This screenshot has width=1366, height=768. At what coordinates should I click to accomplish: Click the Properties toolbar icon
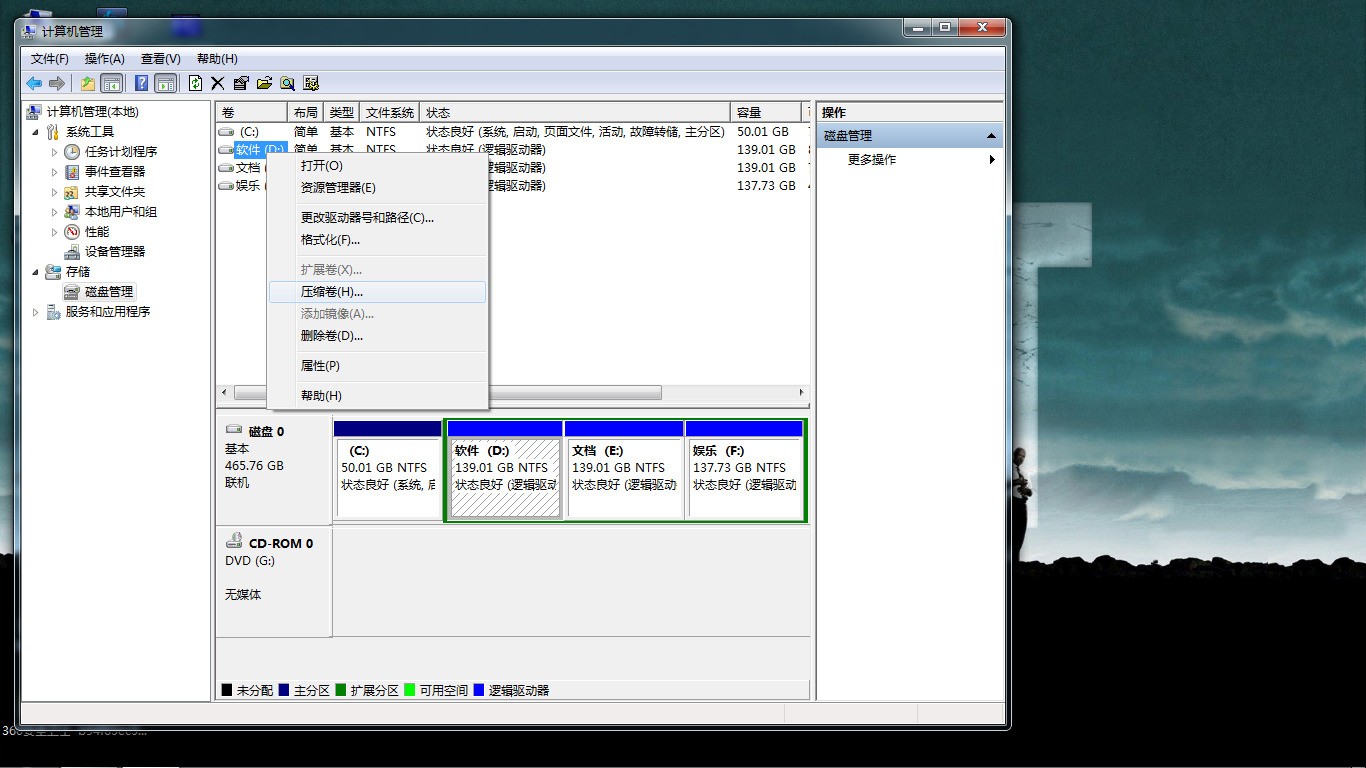241,83
